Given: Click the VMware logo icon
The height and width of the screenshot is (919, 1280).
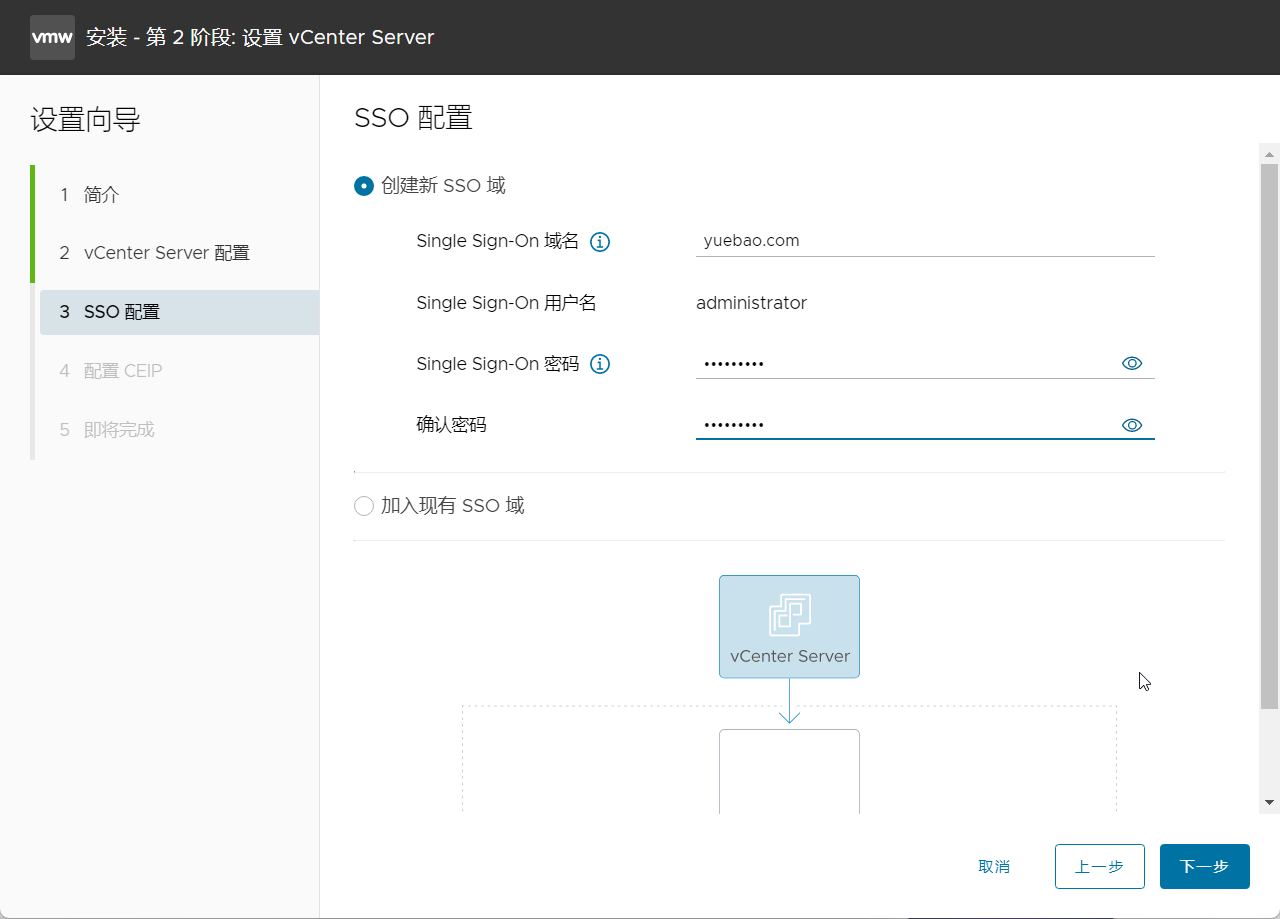Looking at the screenshot, I should pyautogui.click(x=52, y=37).
